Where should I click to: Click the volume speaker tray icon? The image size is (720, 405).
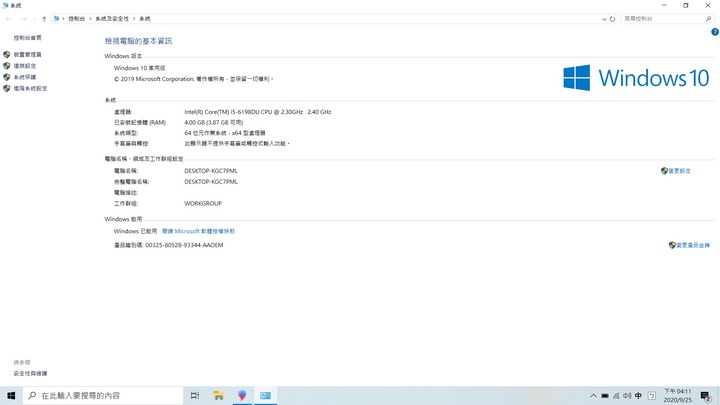click(627, 396)
